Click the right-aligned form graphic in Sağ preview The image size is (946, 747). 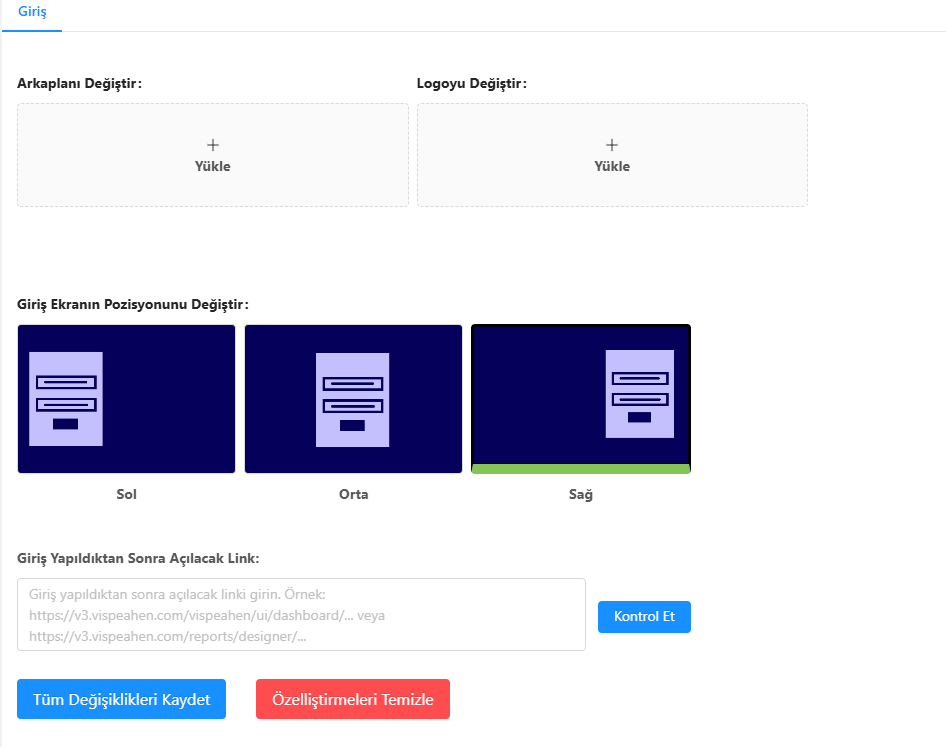640,394
